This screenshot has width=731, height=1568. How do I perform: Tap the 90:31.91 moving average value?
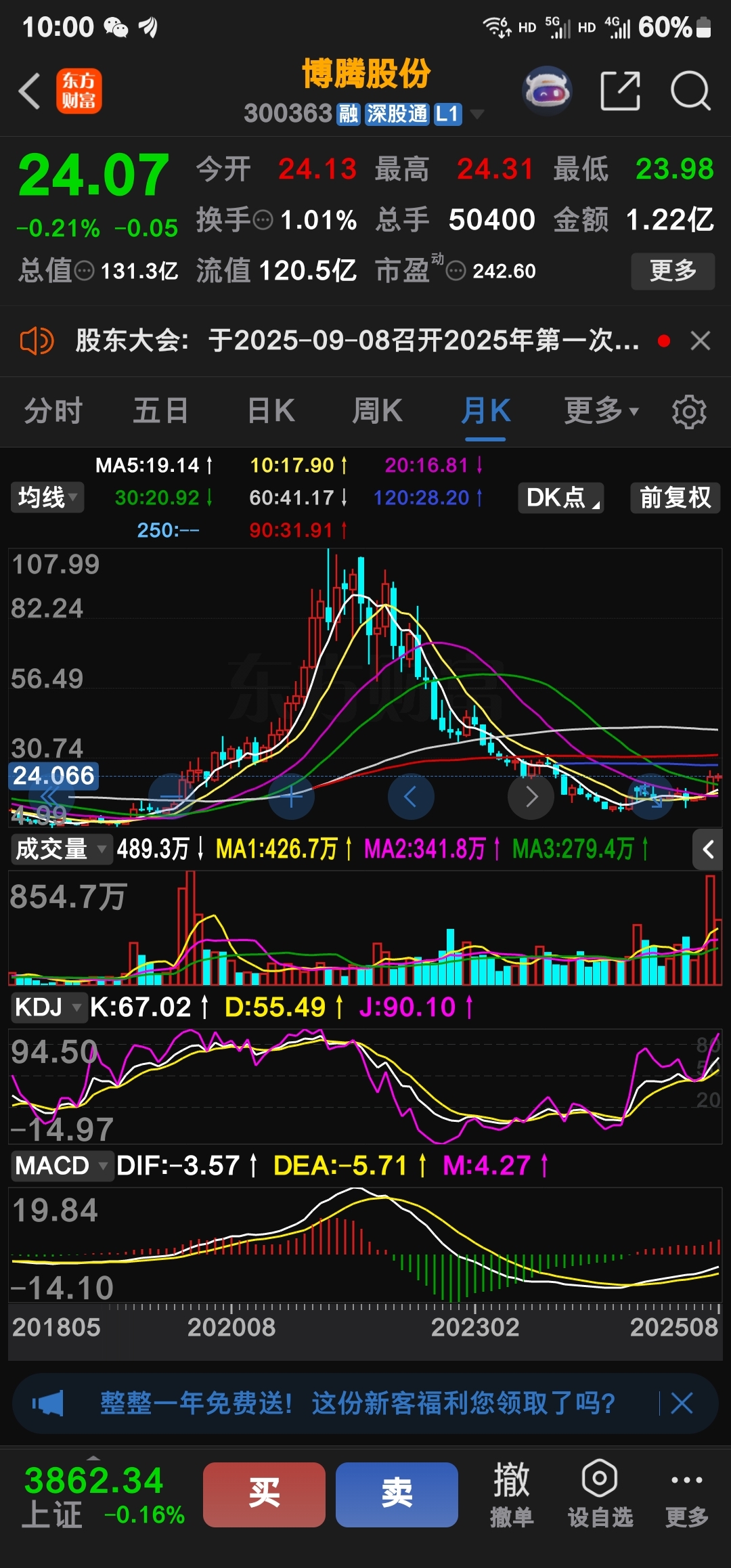298,530
